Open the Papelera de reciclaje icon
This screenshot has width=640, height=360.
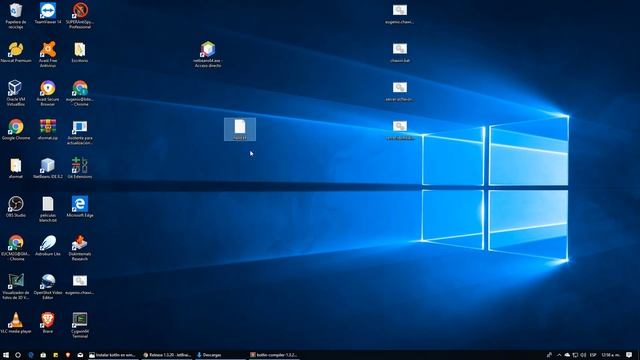(x=16, y=16)
